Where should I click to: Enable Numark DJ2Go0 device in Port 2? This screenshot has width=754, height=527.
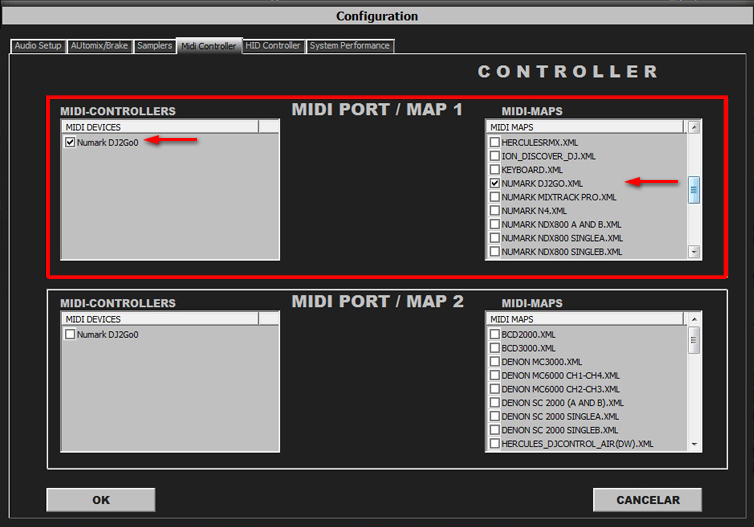point(70,335)
